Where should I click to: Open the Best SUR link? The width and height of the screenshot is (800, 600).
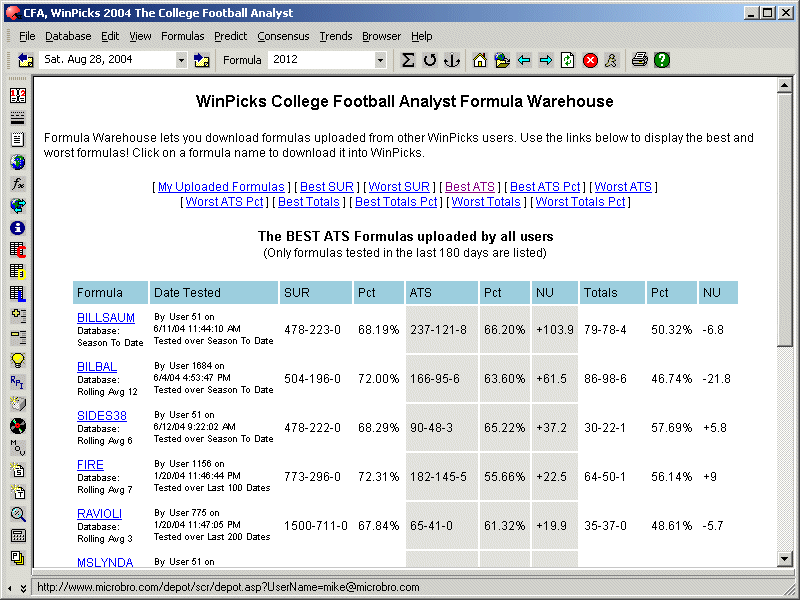coord(327,187)
